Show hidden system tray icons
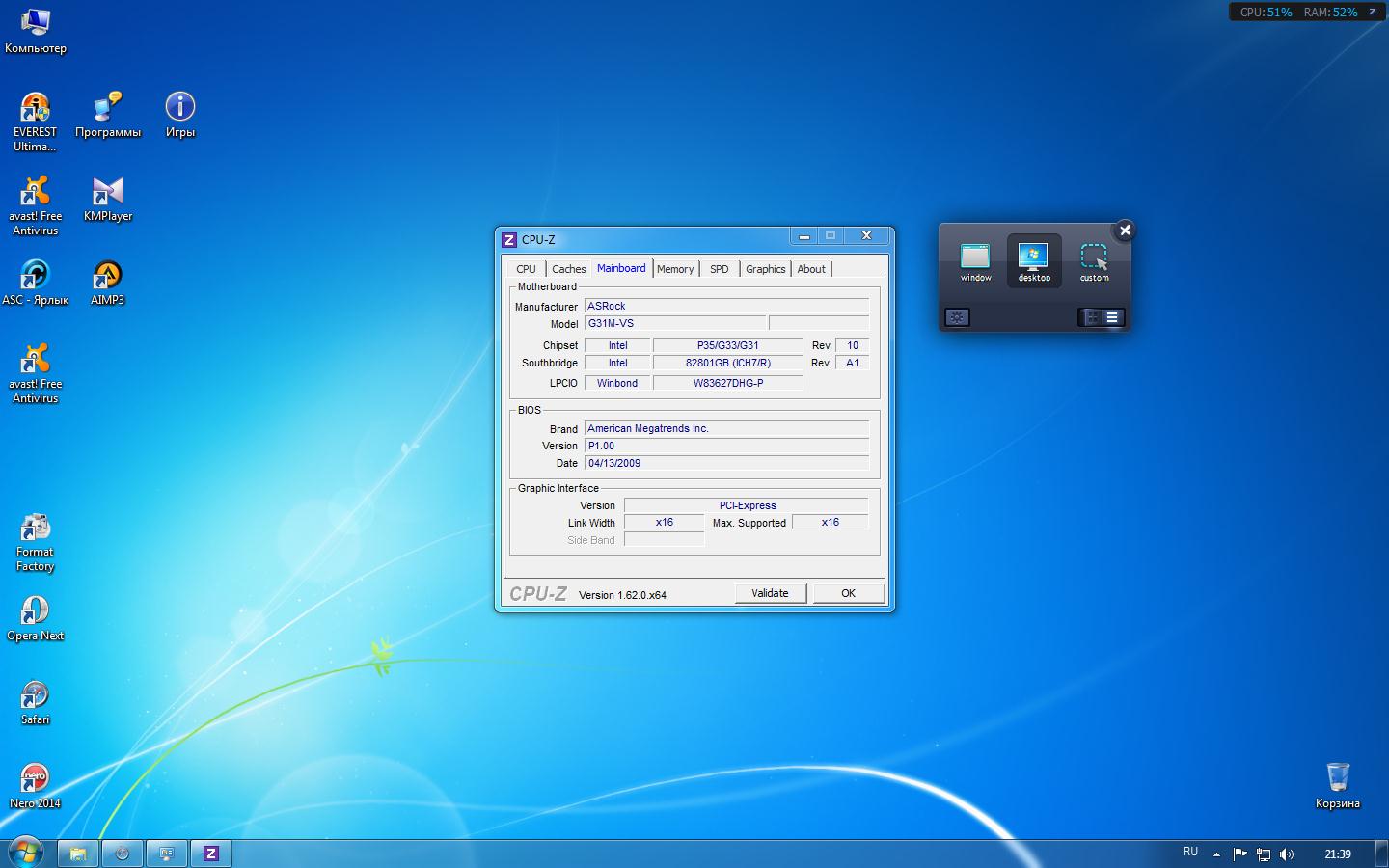The width and height of the screenshot is (1389, 868). click(1216, 854)
